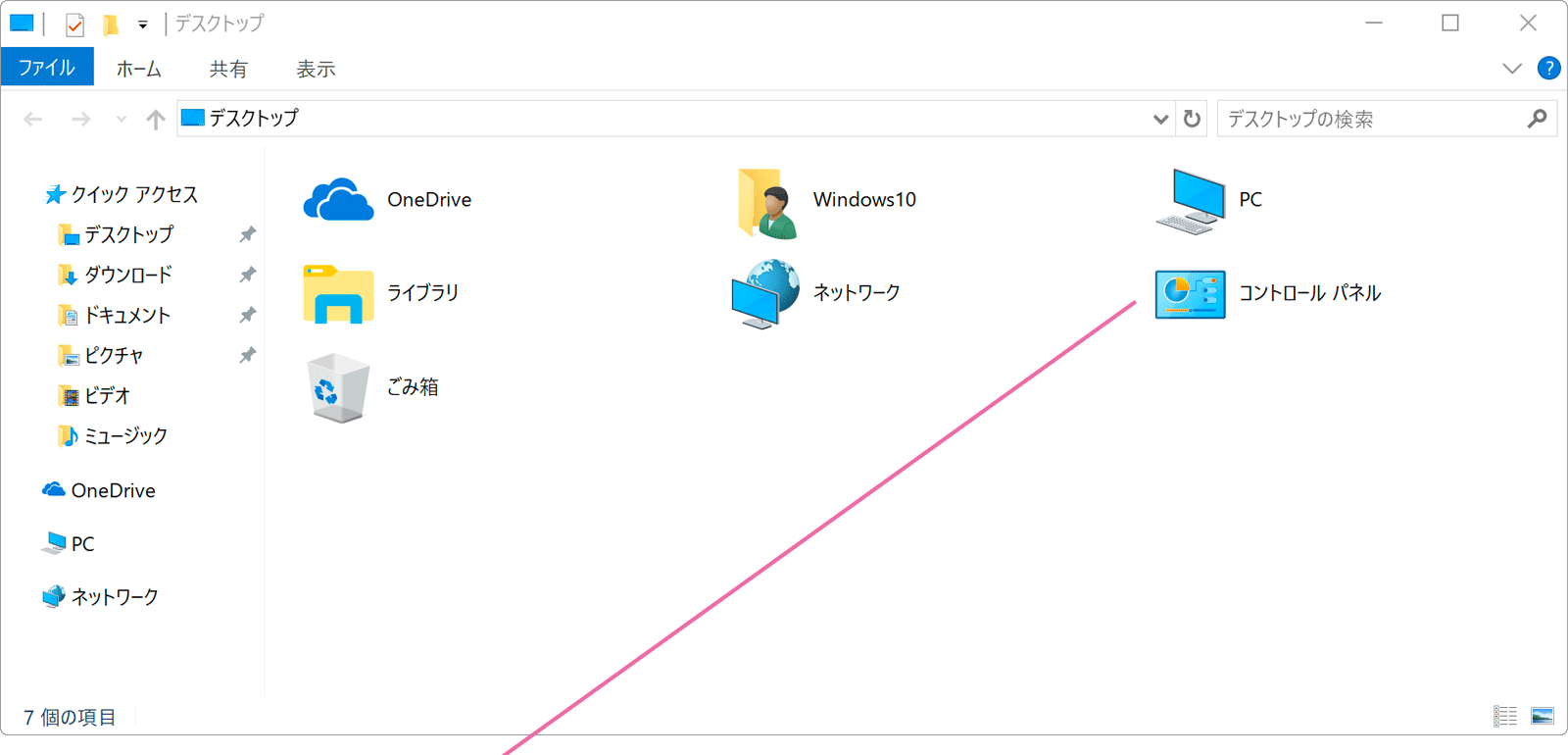The image size is (1568, 755).
Task: Expand the ribbon with the chevron
Action: pos(1512,68)
